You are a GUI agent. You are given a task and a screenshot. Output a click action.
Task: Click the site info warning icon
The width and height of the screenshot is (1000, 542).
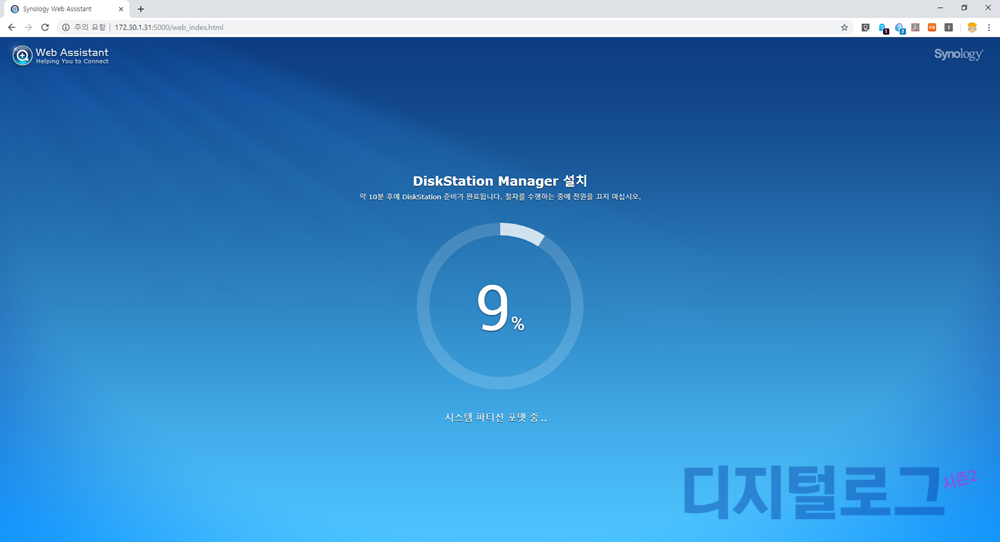pyautogui.click(x=65, y=27)
